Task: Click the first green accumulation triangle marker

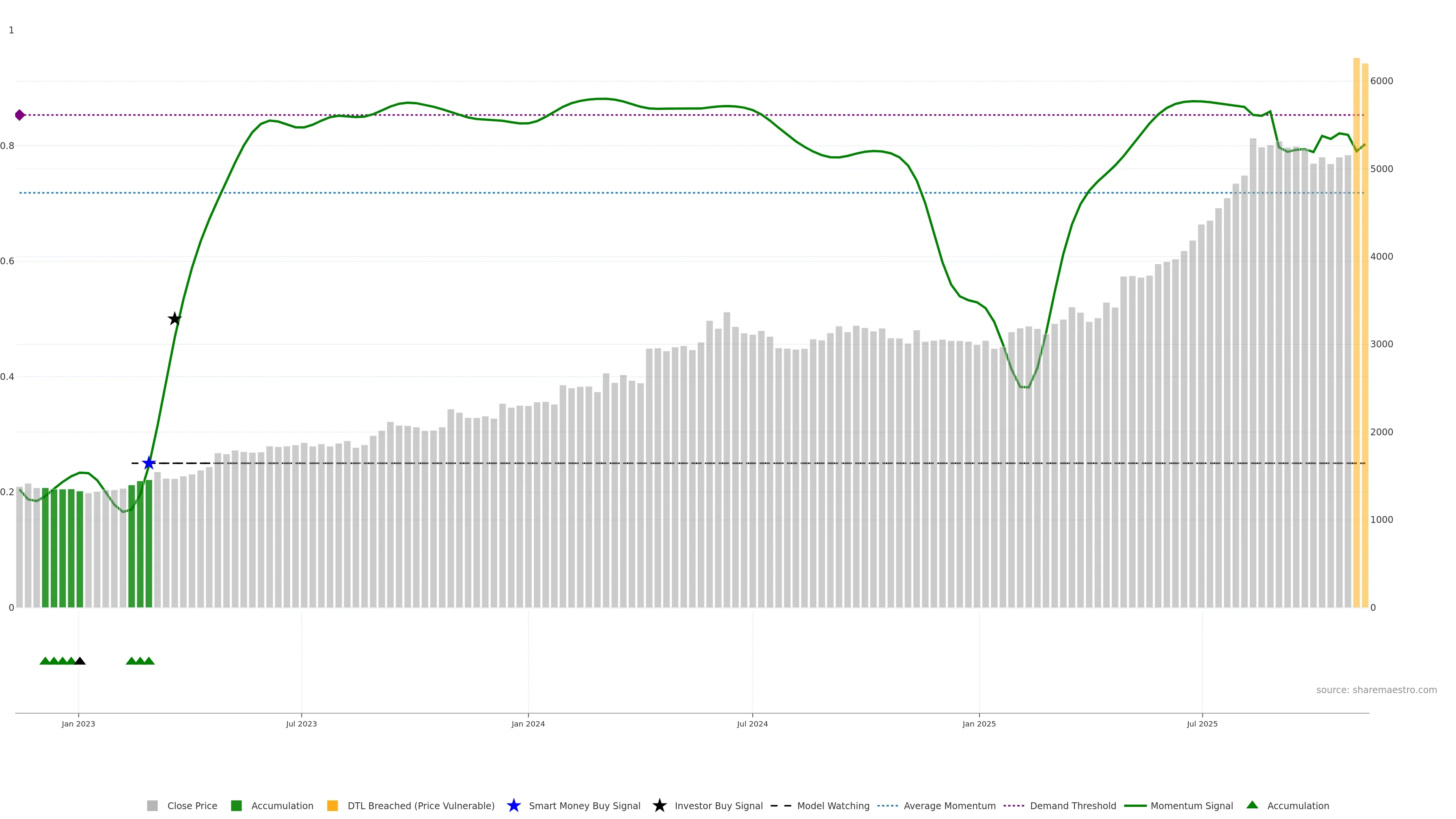Action: pyautogui.click(x=45, y=661)
